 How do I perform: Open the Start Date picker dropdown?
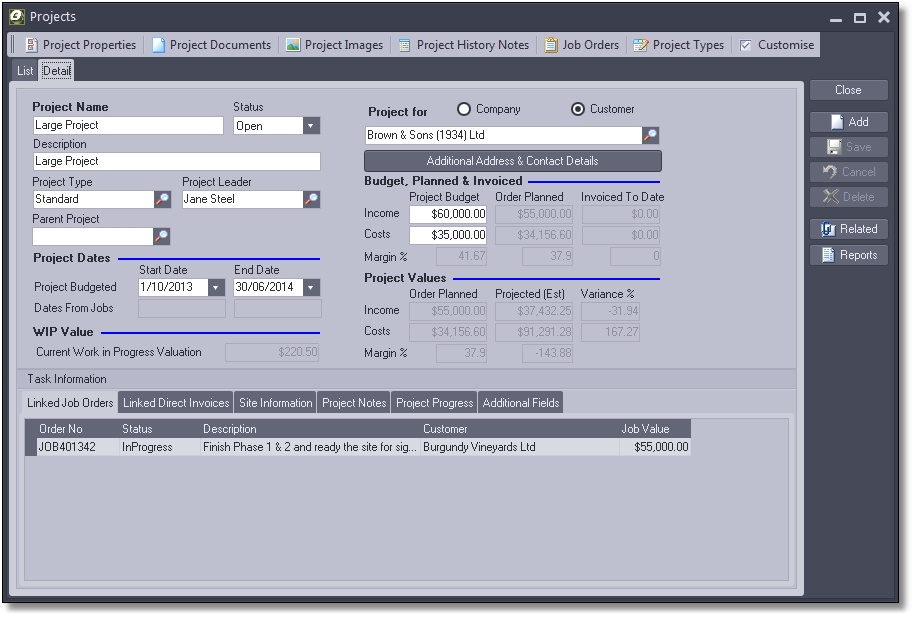click(216, 288)
